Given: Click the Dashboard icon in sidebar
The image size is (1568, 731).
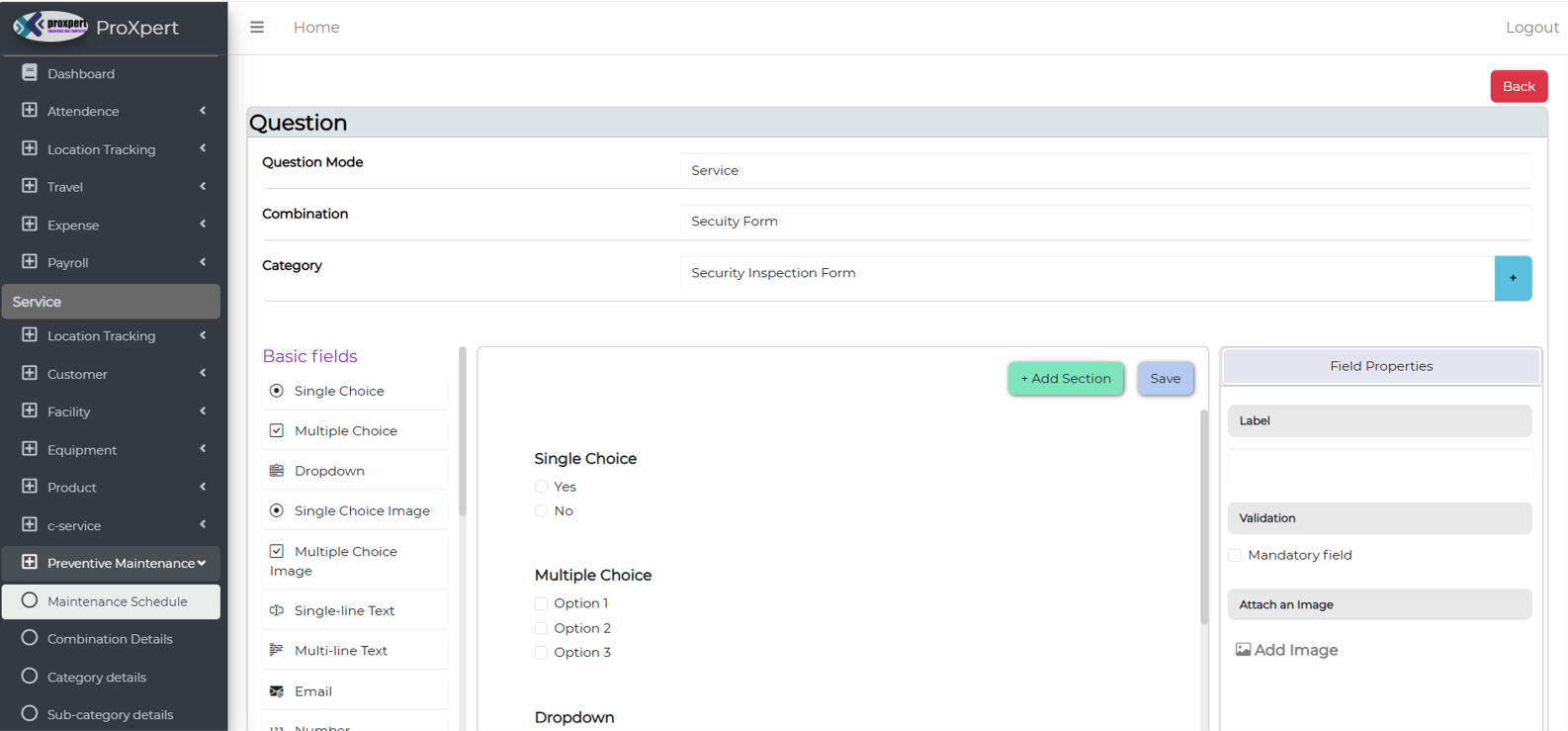Looking at the screenshot, I should 30,73.
